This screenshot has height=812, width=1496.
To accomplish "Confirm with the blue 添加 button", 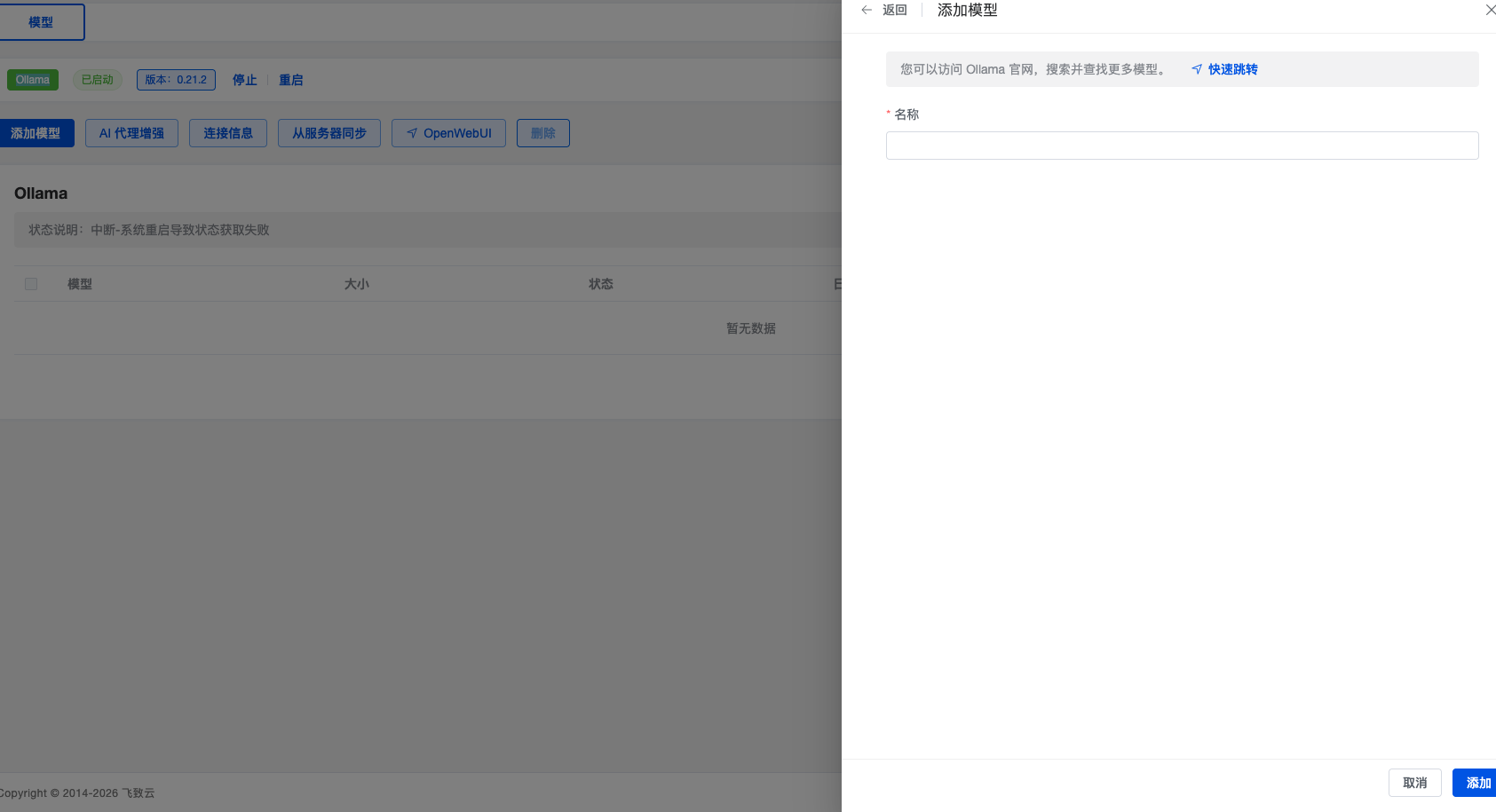I will pyautogui.click(x=1476, y=783).
